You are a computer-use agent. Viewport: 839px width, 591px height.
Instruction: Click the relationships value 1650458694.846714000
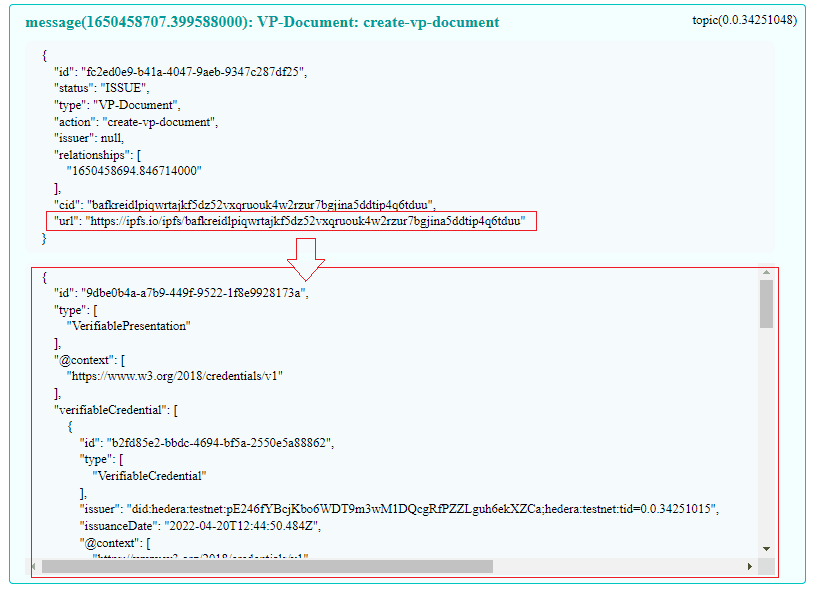[134, 171]
